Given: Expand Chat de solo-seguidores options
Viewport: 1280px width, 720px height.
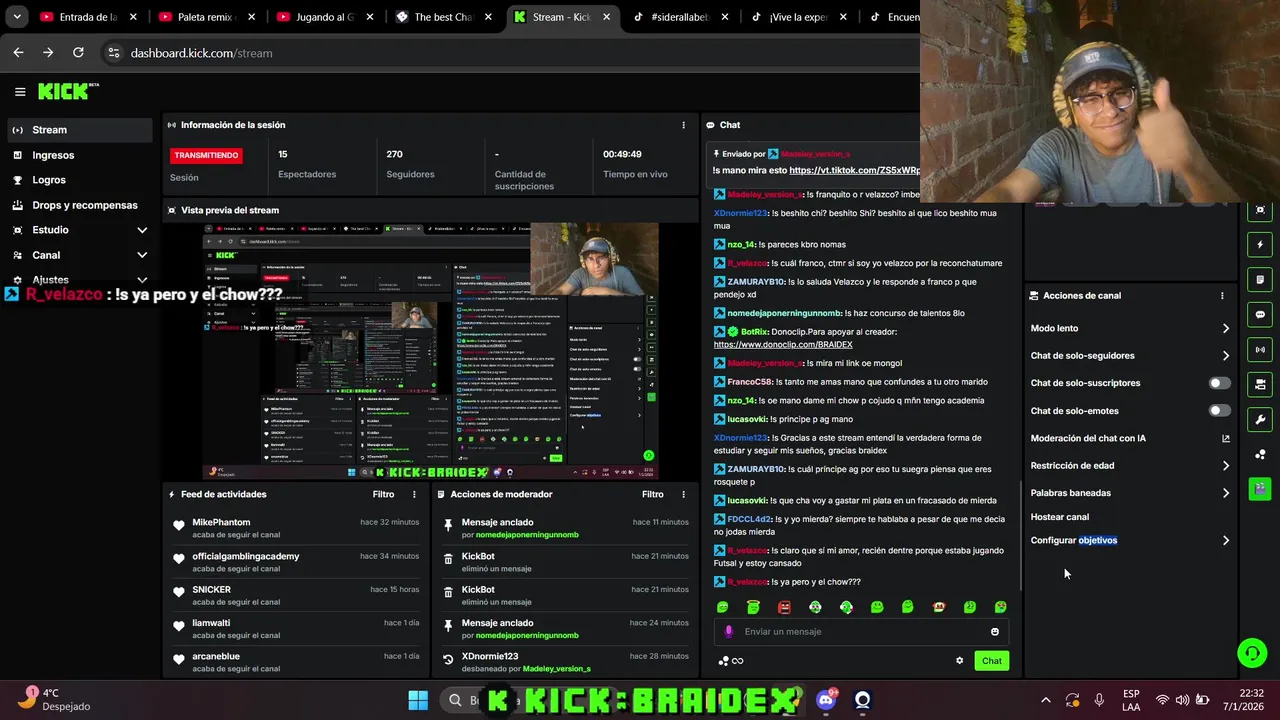Looking at the screenshot, I should 1226,356.
